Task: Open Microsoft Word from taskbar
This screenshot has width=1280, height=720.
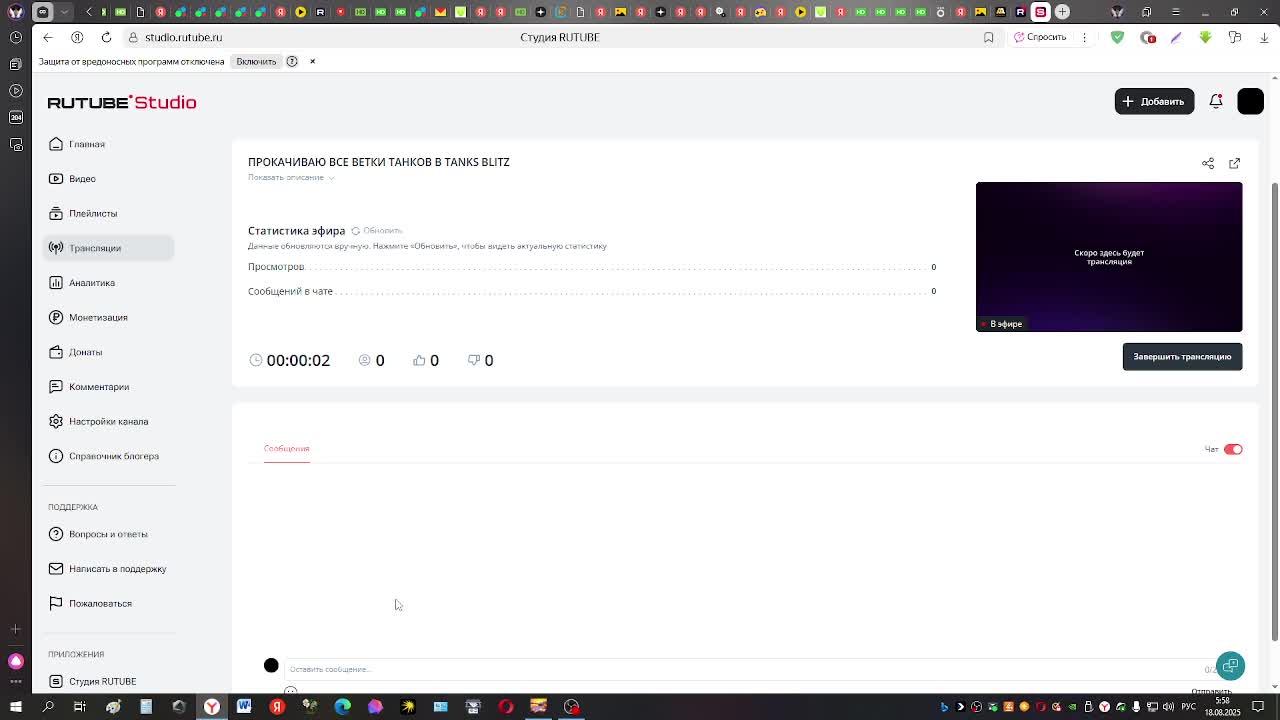Action: (x=244, y=707)
